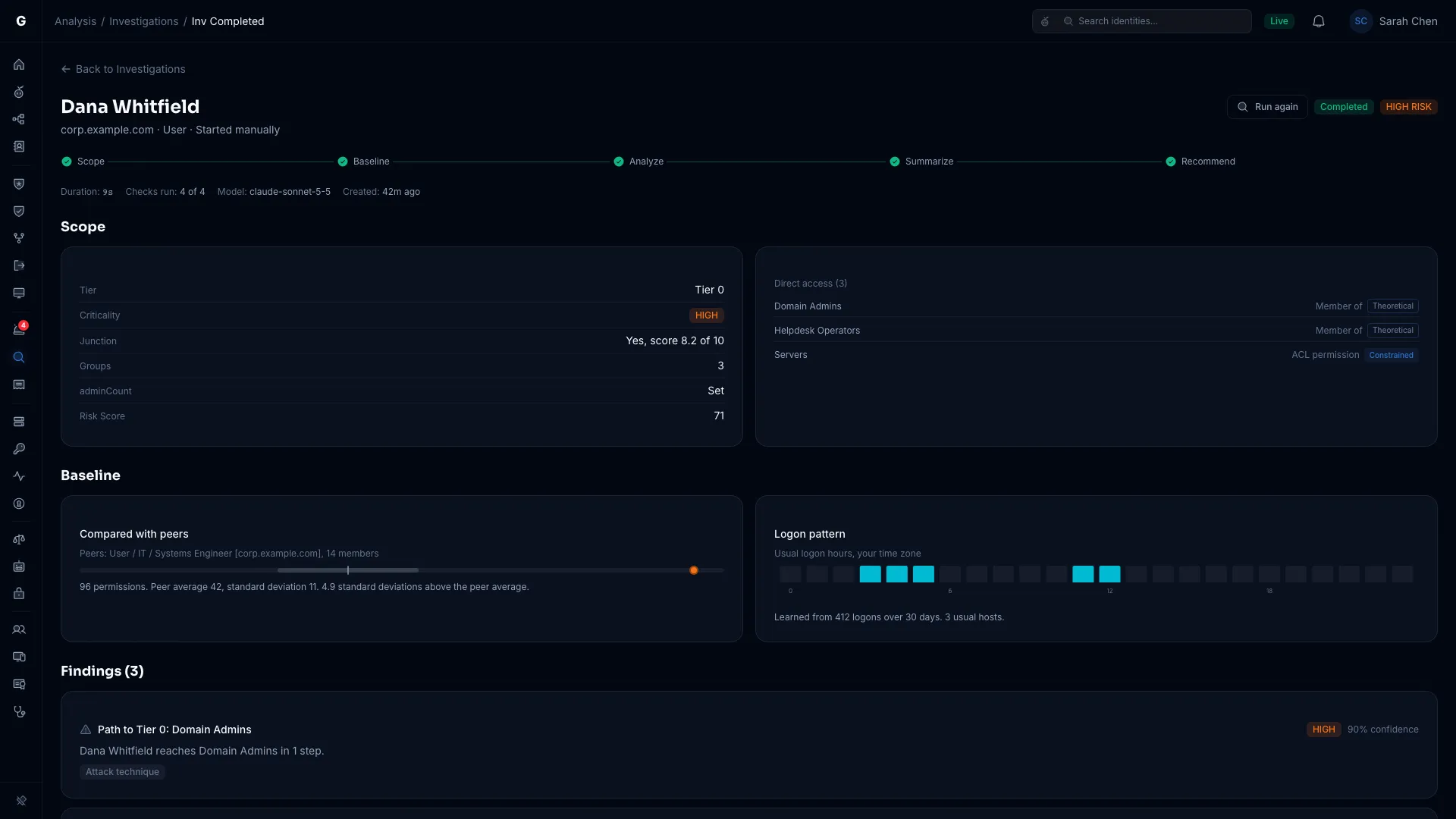The image size is (1456, 819).
Task: Click Sarah Chen user name
Action: [1408, 21]
